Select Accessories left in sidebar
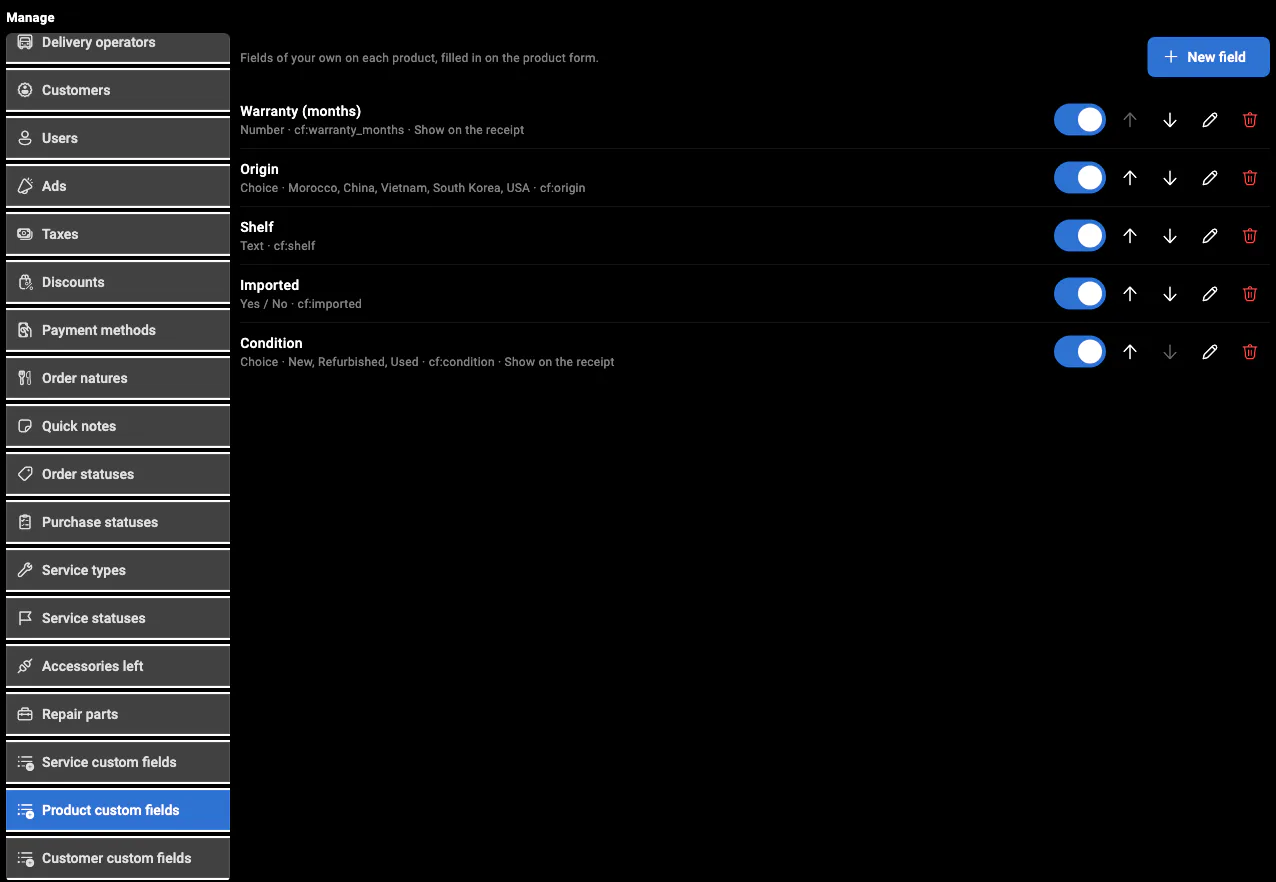1276x882 pixels. [118, 666]
